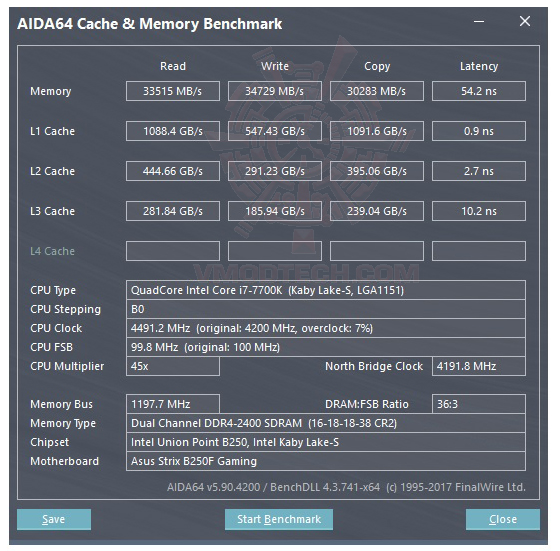560x551 pixels.
Task: Select L3 Cache Read 281.84 GB/s
Action: coord(173,211)
